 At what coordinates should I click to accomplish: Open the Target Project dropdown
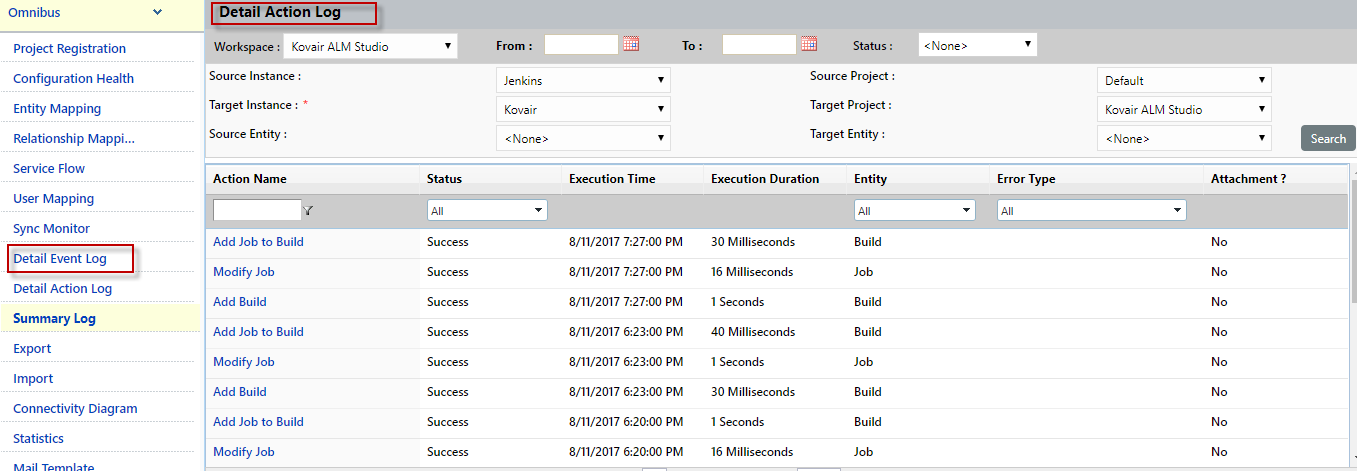1183,109
